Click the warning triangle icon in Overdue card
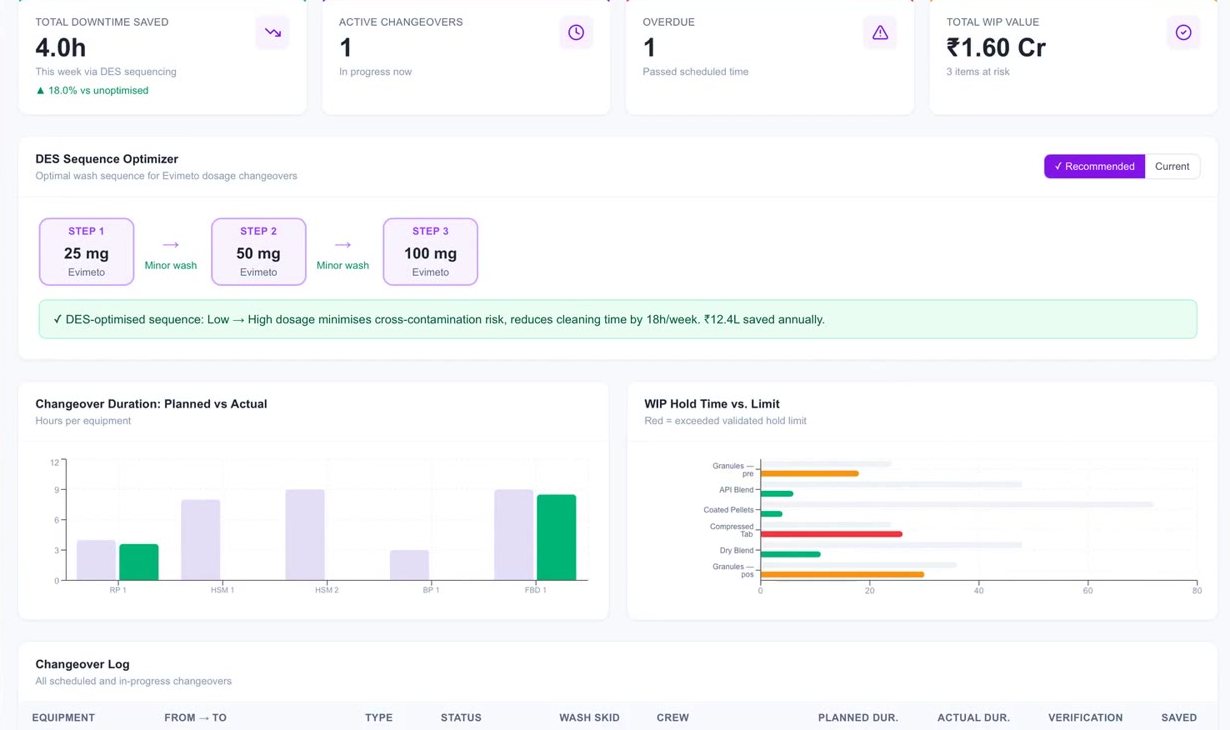Viewport: 1230px width, 730px height. (880, 33)
